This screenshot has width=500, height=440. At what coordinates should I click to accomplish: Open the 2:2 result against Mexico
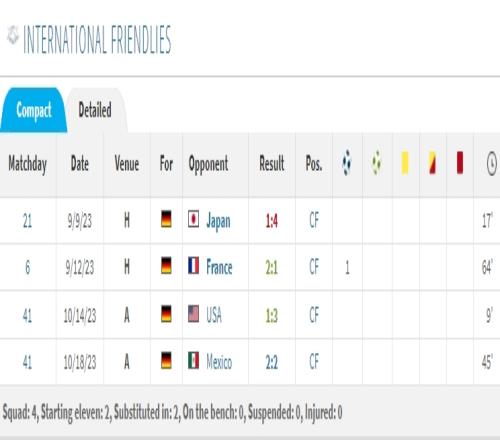click(x=272, y=362)
